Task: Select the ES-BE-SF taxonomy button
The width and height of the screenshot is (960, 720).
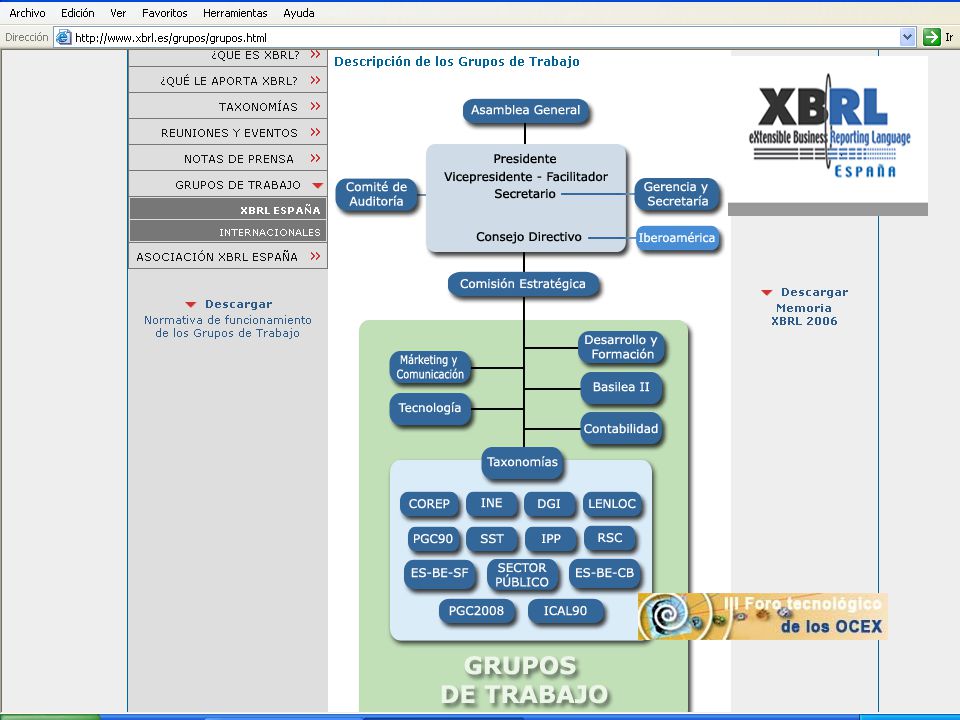Action: coord(439,574)
